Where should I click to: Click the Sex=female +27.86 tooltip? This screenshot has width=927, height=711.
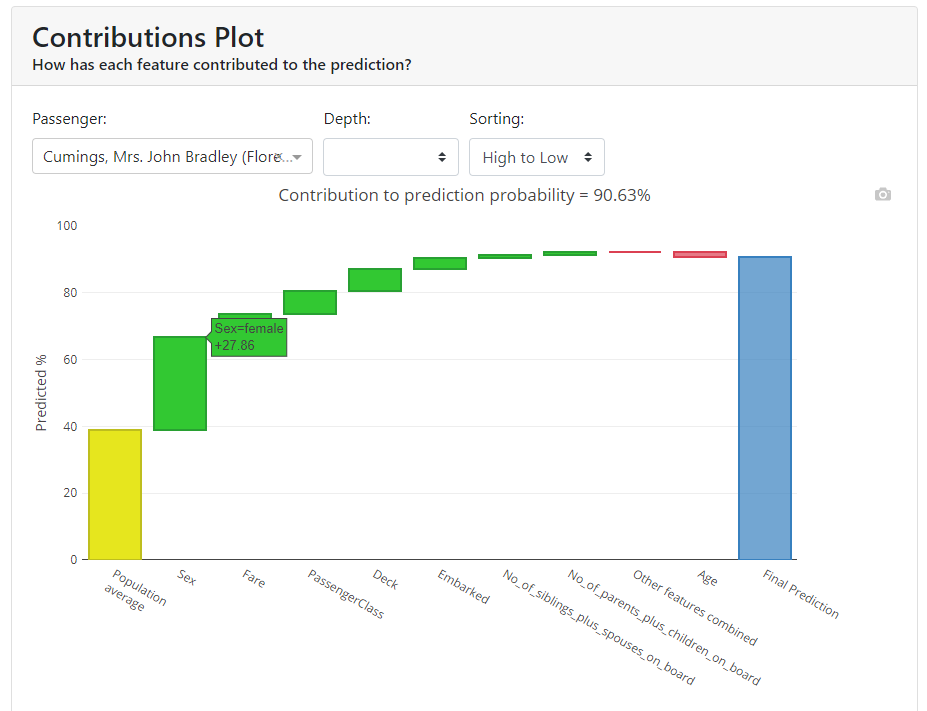tap(249, 335)
